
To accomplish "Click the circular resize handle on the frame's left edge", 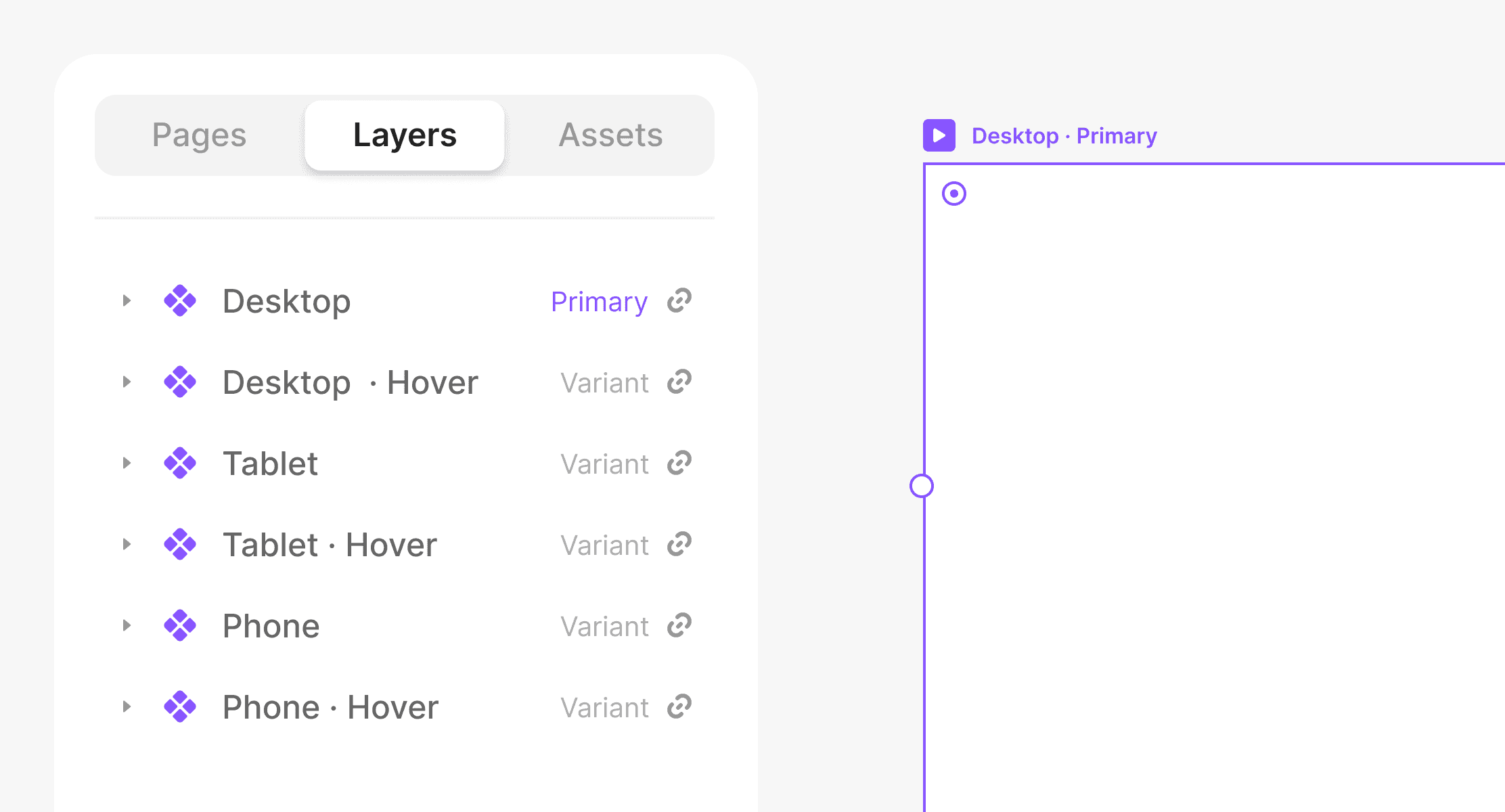I will (922, 486).
